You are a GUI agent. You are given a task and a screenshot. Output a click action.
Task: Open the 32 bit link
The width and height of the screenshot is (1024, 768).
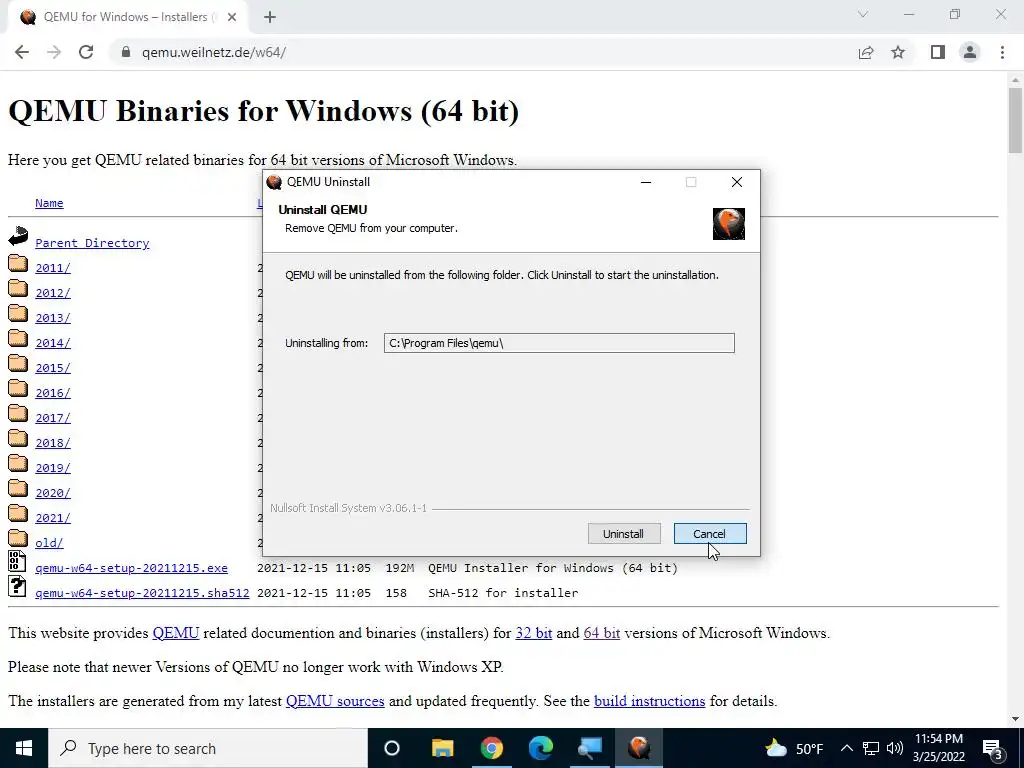coord(534,633)
